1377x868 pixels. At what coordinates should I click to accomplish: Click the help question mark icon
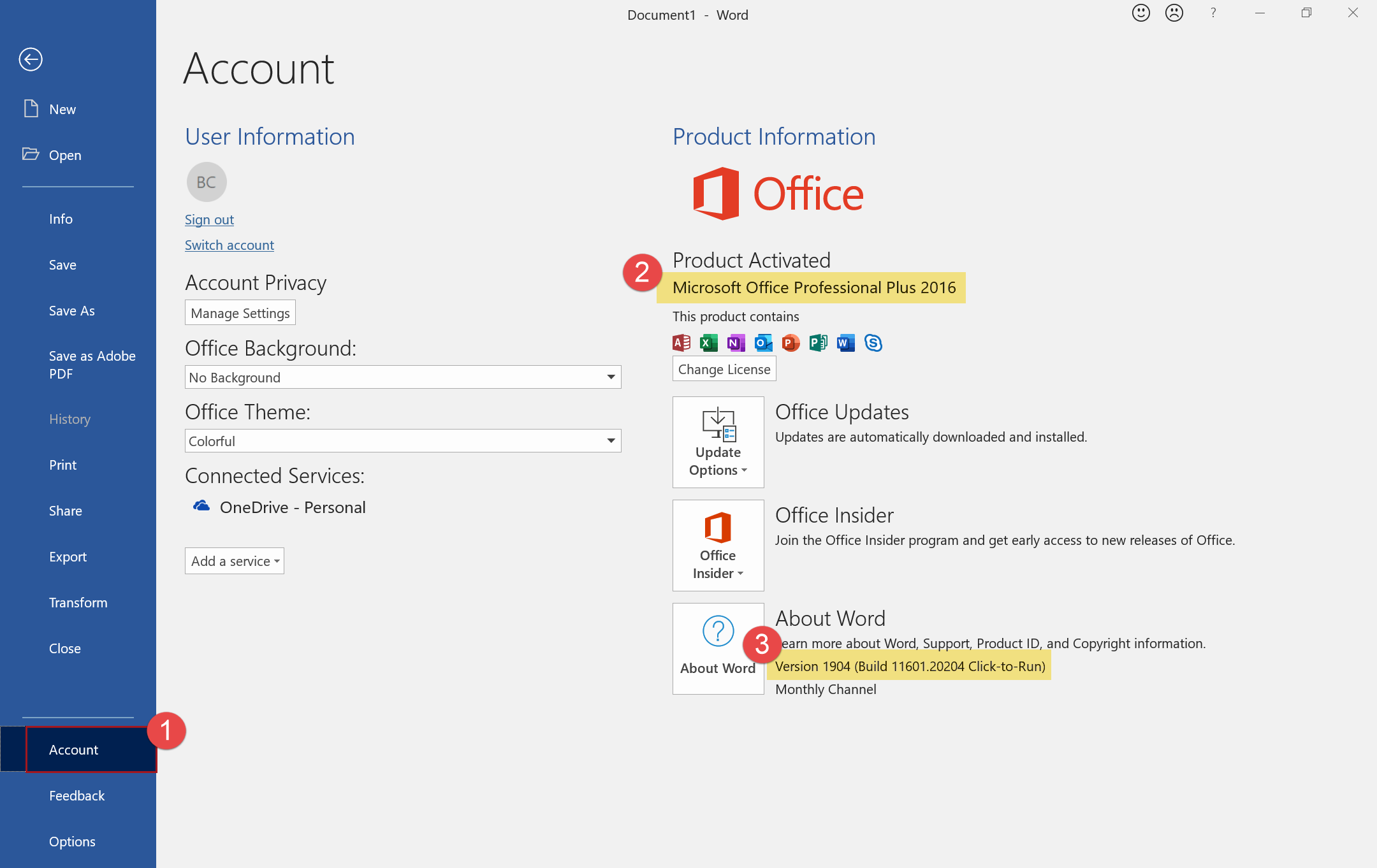pyautogui.click(x=1213, y=13)
